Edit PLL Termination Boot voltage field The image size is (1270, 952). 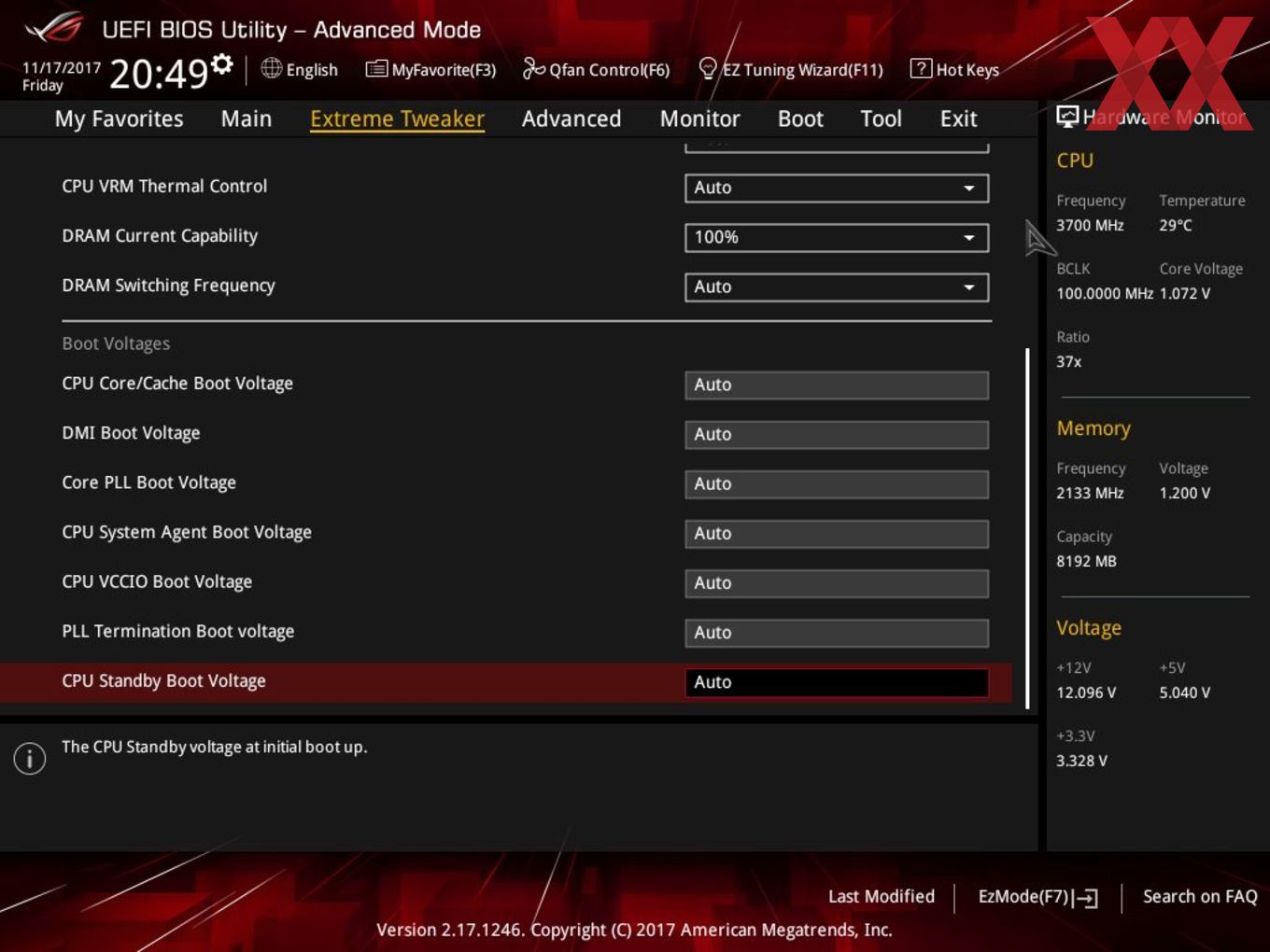pyautogui.click(x=837, y=632)
